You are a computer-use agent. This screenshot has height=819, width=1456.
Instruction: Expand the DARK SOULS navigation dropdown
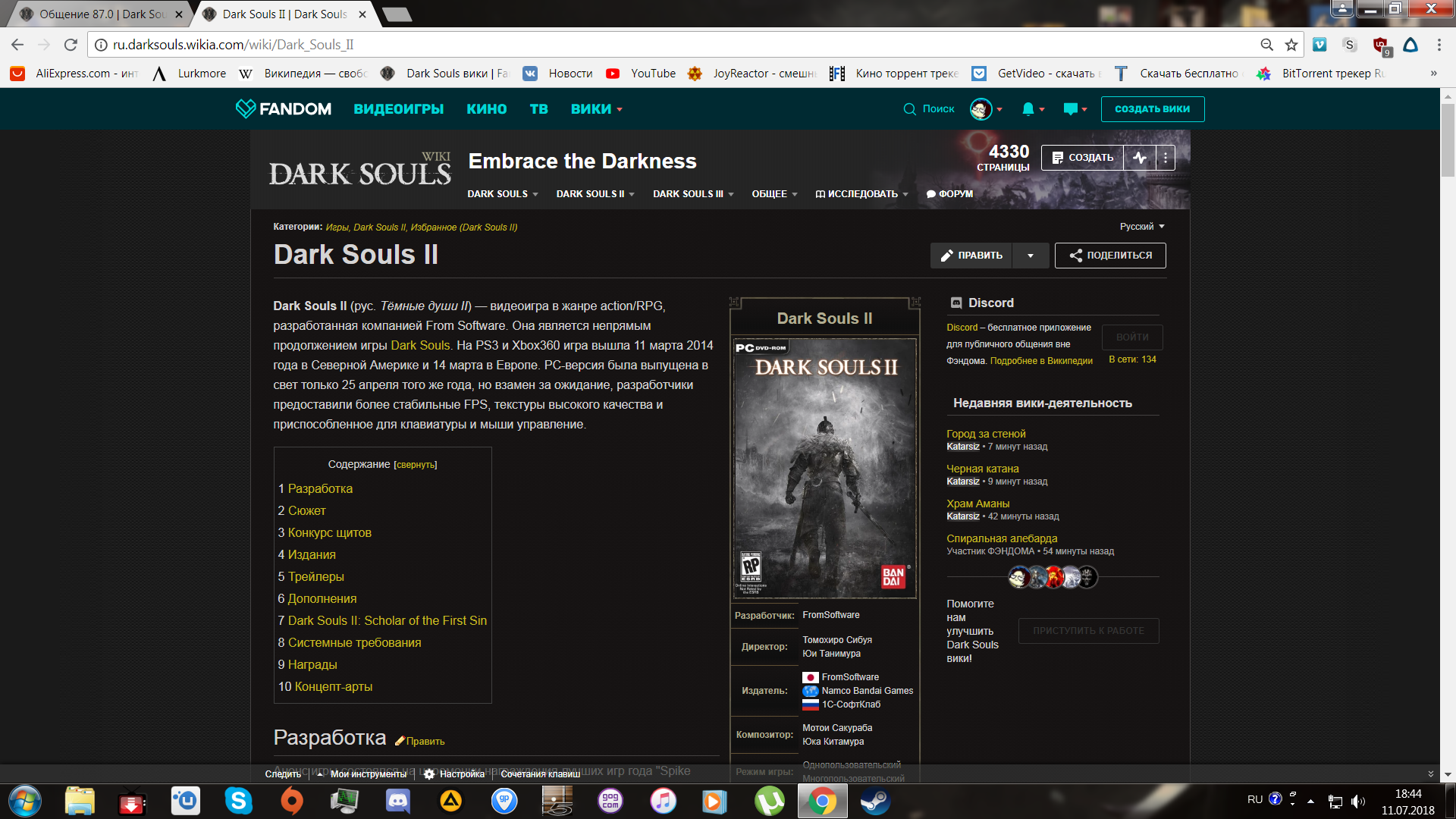(502, 194)
